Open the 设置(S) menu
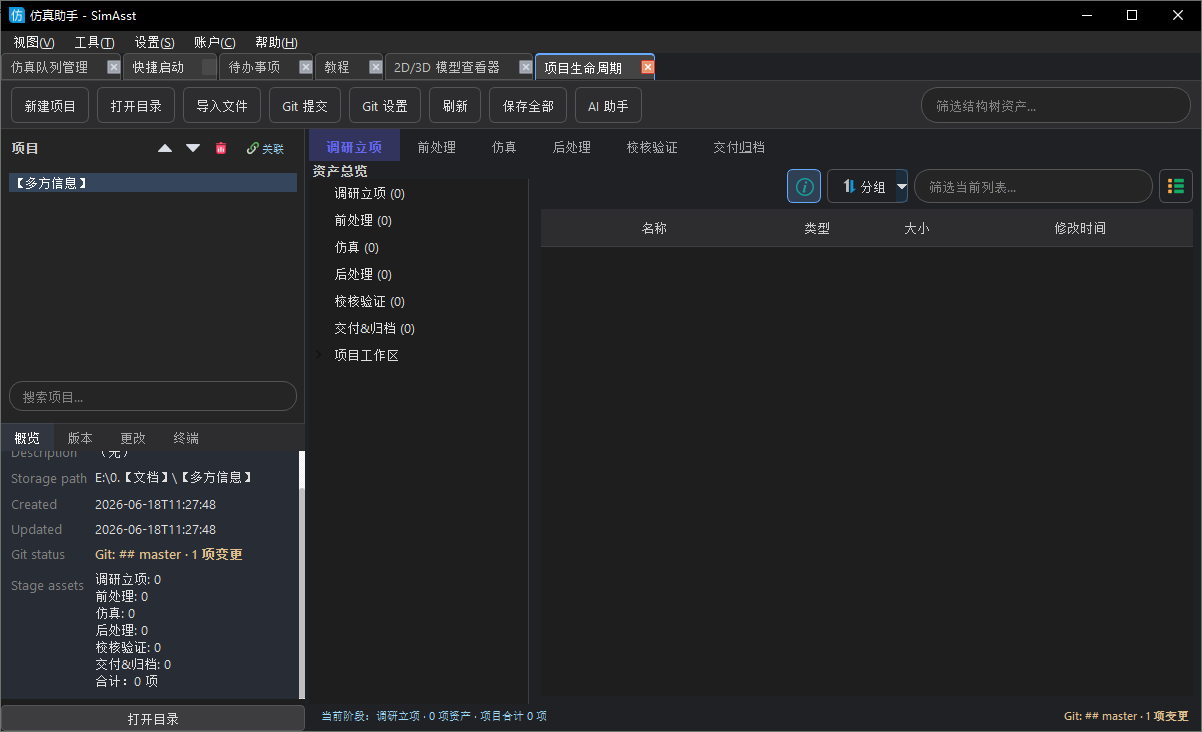The height and width of the screenshot is (732, 1202). point(155,42)
